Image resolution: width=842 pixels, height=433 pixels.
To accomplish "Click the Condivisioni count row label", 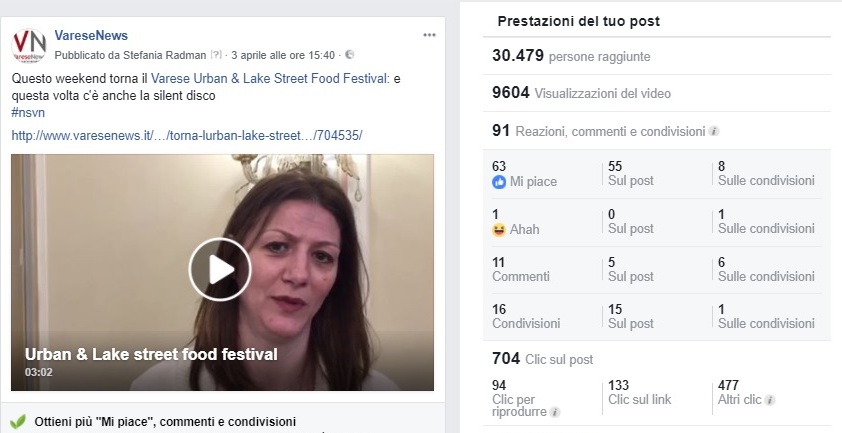I will tap(526, 323).
